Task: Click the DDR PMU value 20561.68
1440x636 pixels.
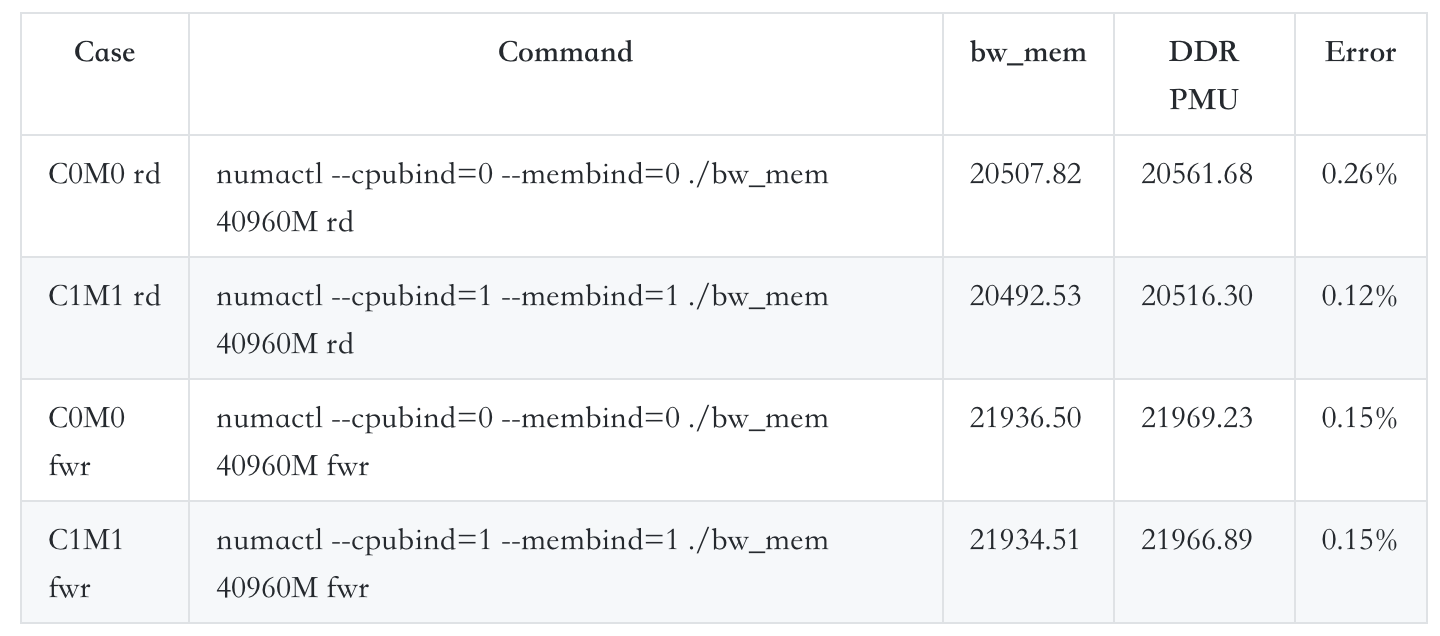Action: pyautogui.click(x=1196, y=174)
